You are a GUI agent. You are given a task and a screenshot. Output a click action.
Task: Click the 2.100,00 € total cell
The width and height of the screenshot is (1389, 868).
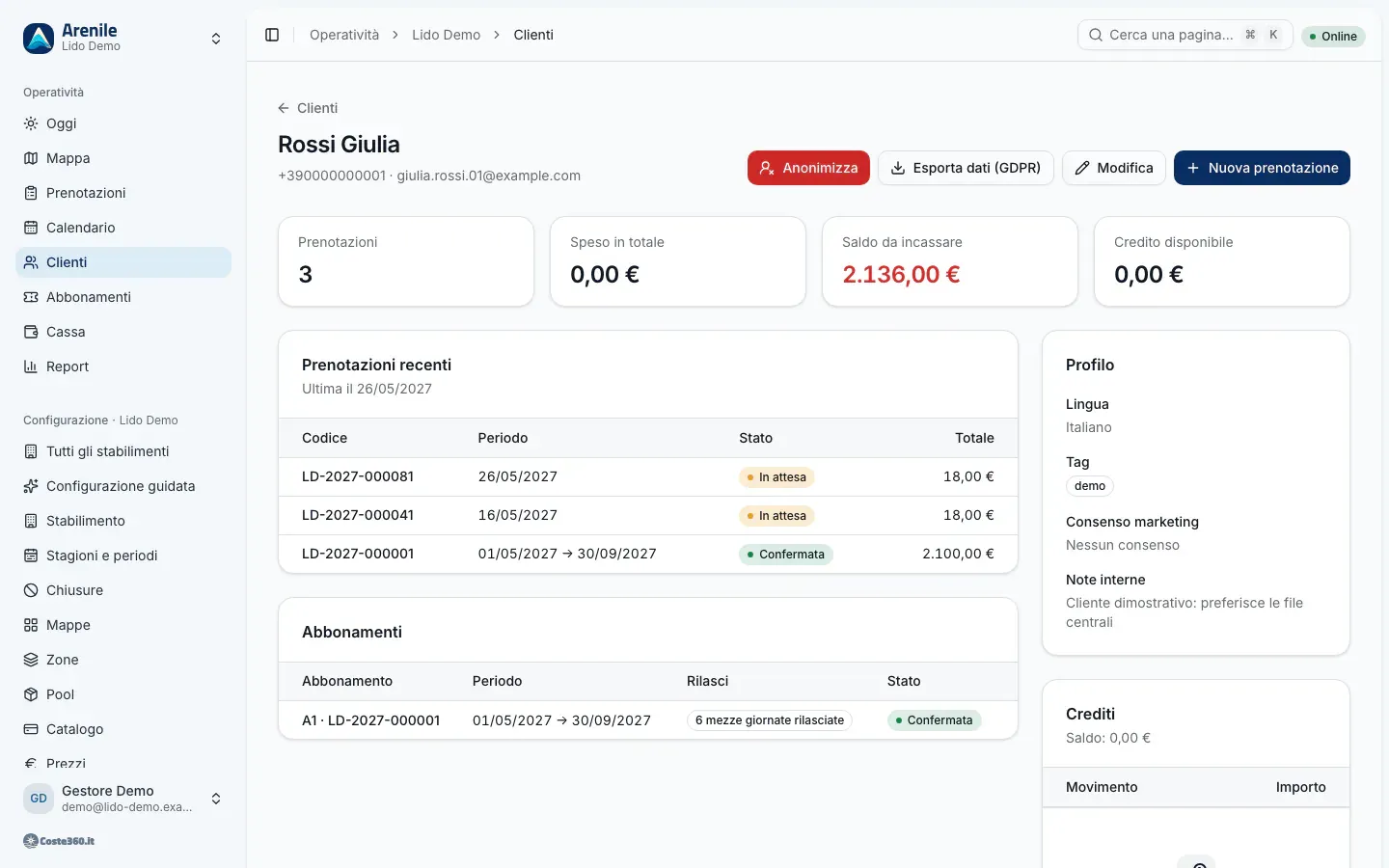click(x=958, y=554)
